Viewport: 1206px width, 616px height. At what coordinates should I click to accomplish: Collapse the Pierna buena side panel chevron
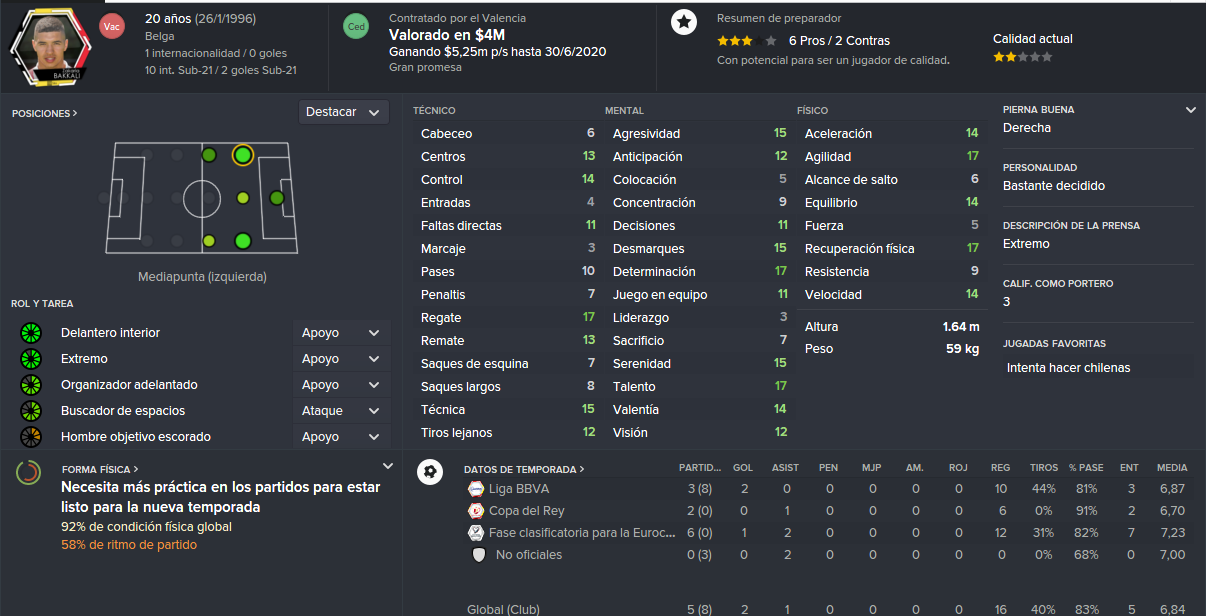[1190, 110]
